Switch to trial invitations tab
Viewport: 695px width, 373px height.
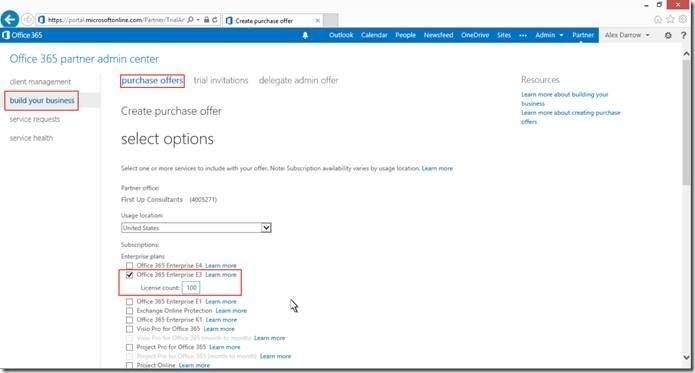pyautogui.click(x=221, y=81)
